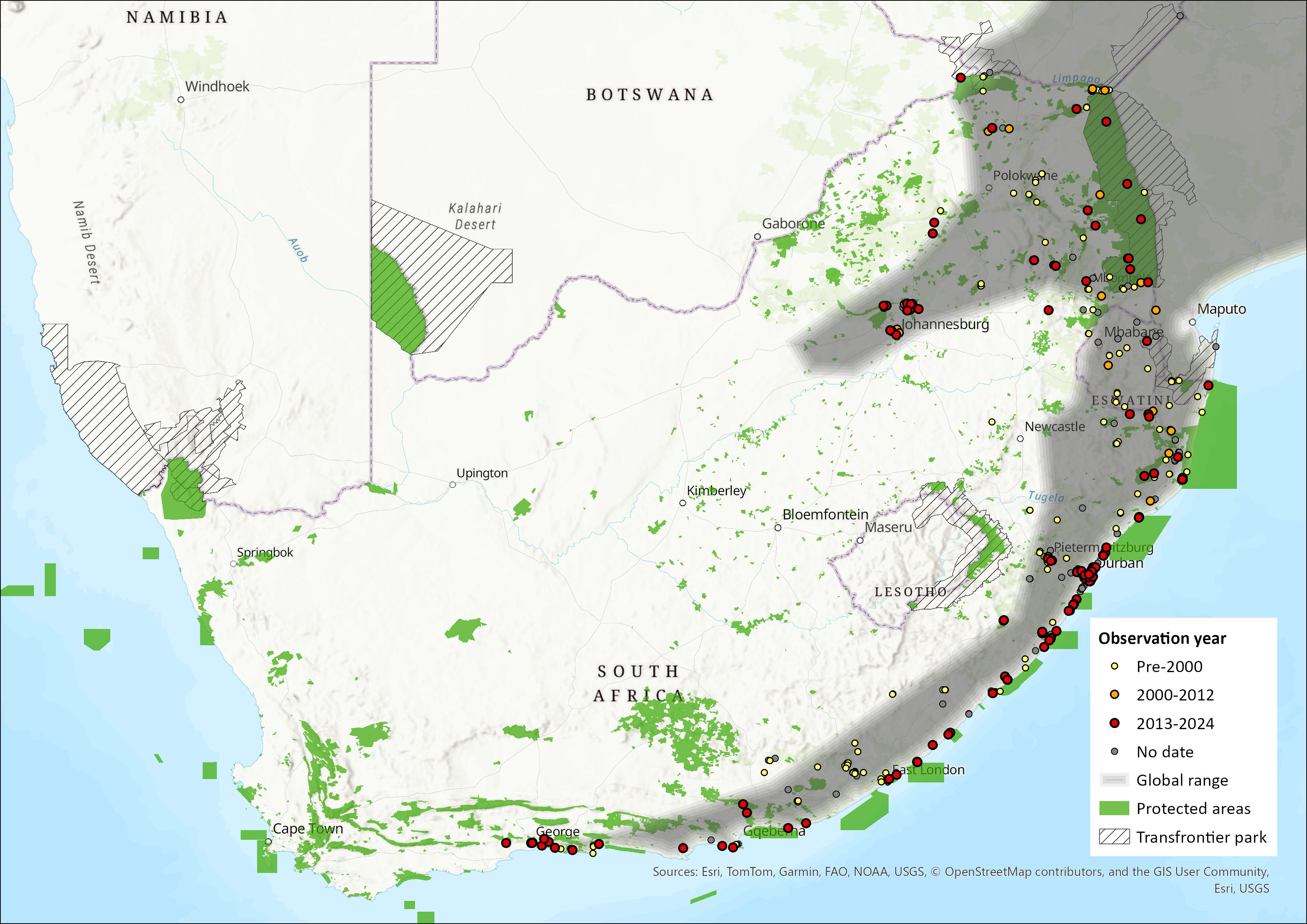Click the 2000-2012 orange legend symbol

tap(1115, 694)
